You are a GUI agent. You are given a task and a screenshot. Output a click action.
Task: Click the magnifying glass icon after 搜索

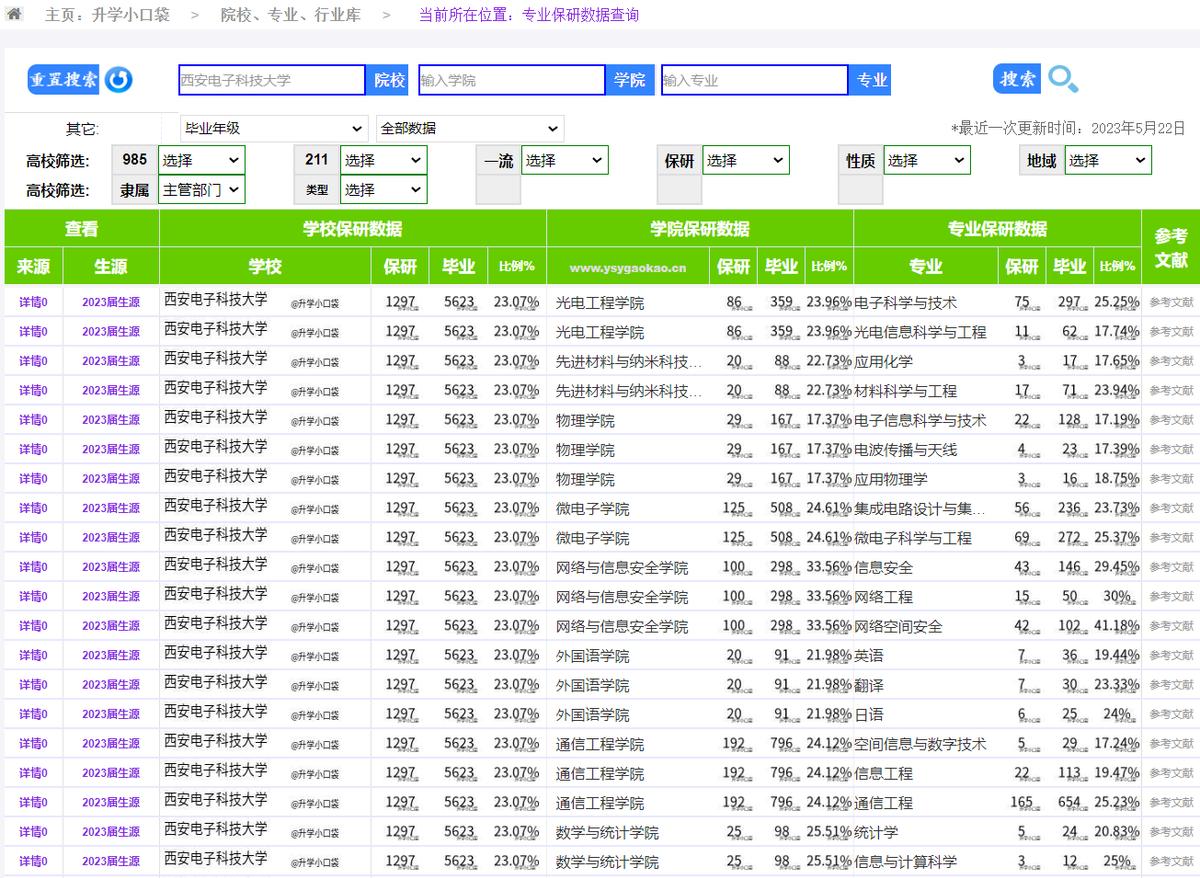point(1064,80)
